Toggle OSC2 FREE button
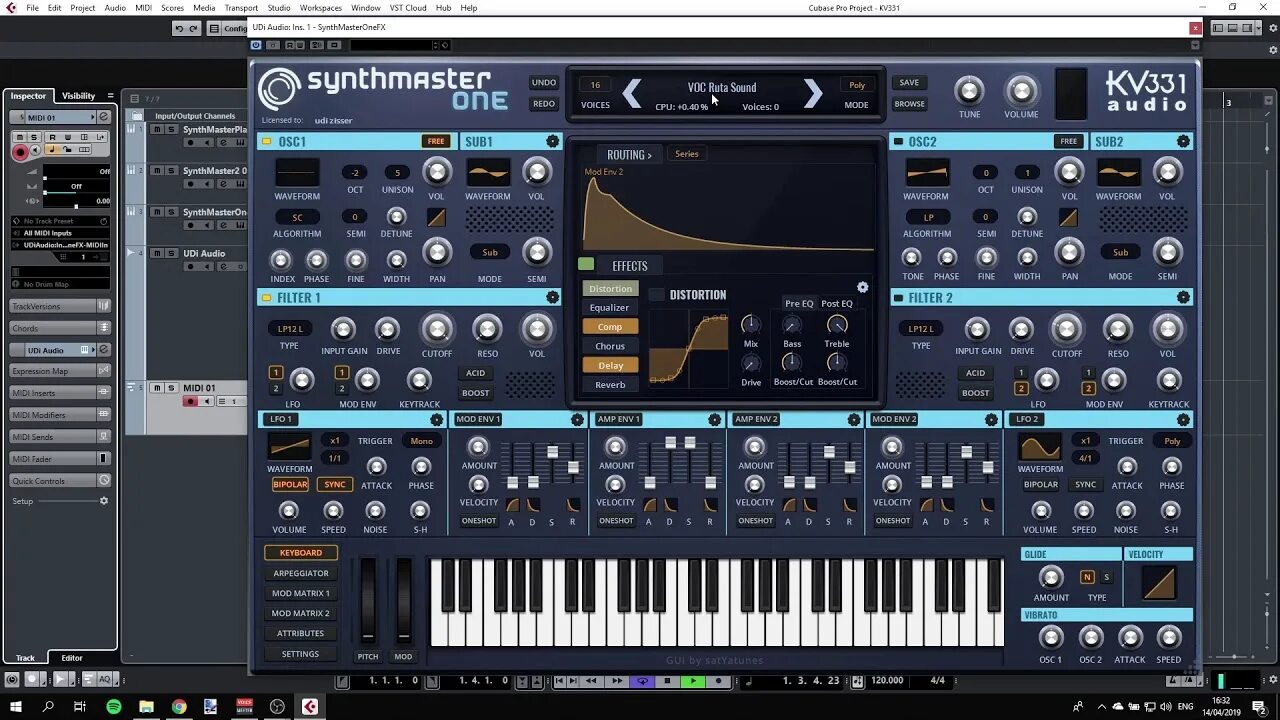The image size is (1280, 720). coord(1069,141)
